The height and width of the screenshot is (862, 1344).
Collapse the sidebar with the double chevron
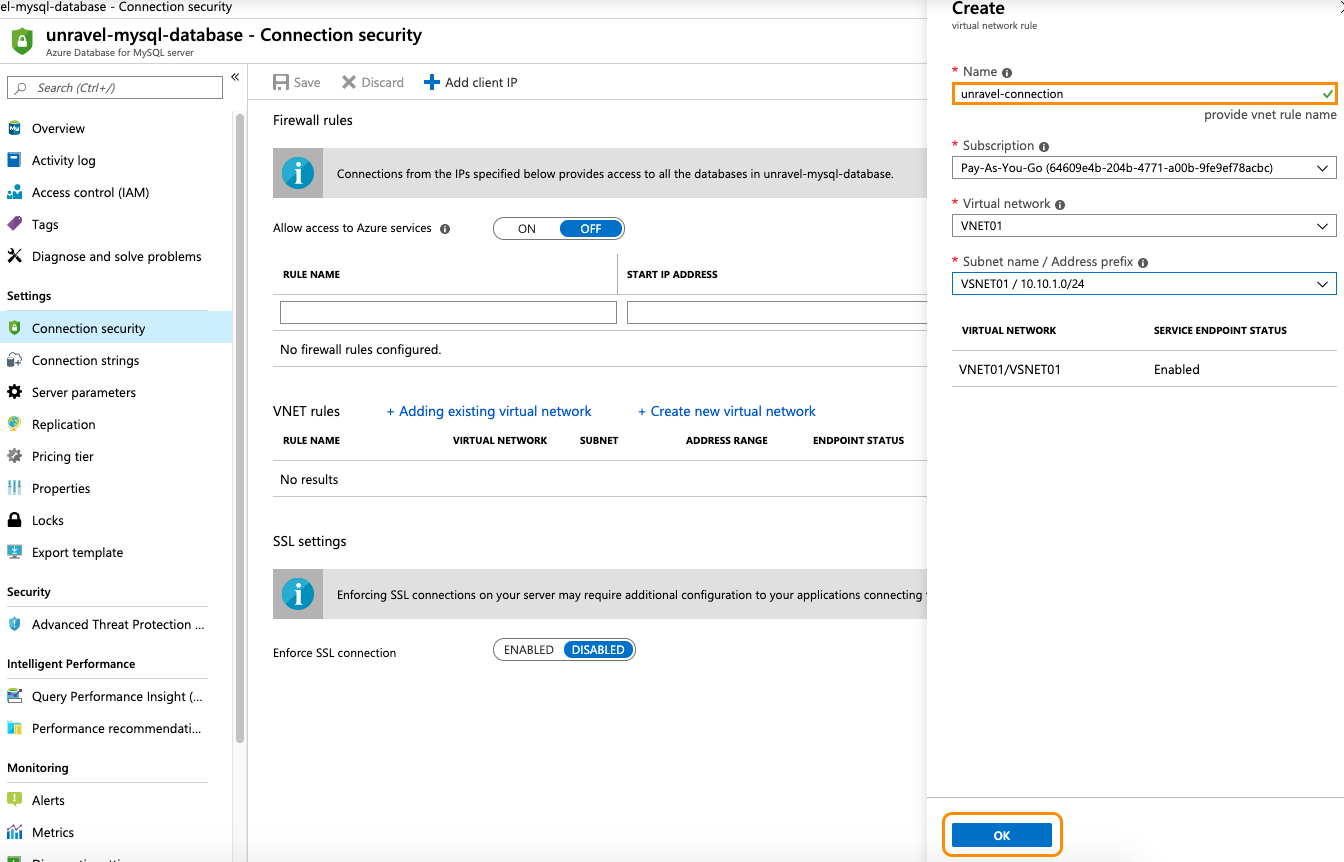(235, 77)
